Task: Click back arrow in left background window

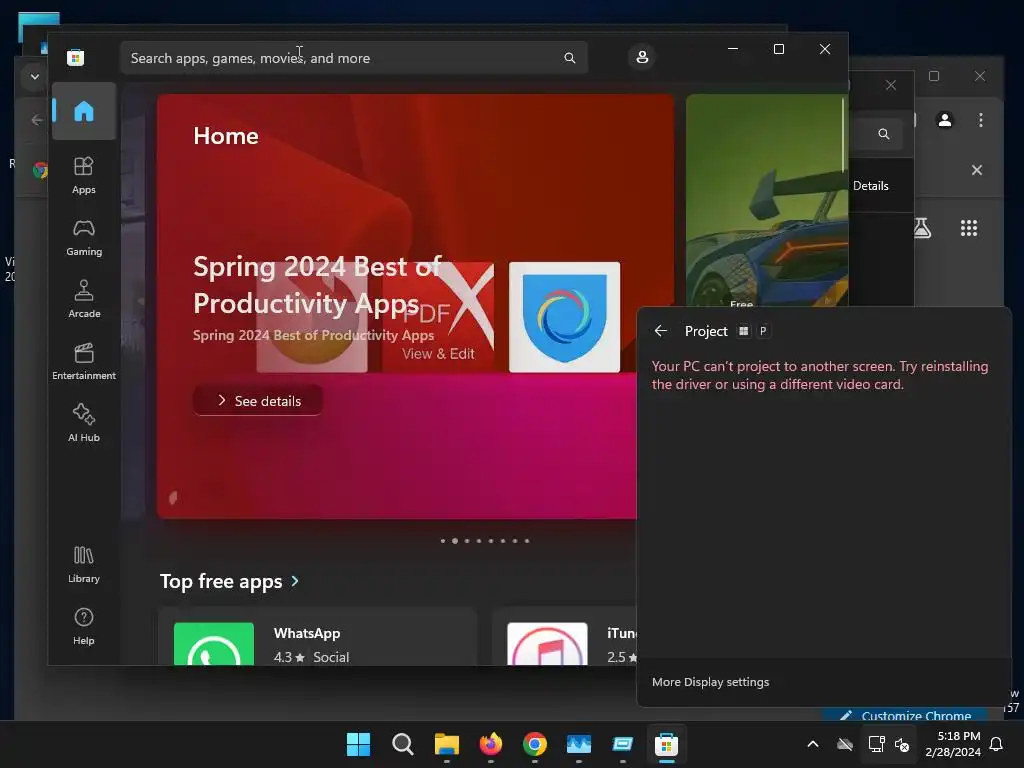Action: (37, 120)
